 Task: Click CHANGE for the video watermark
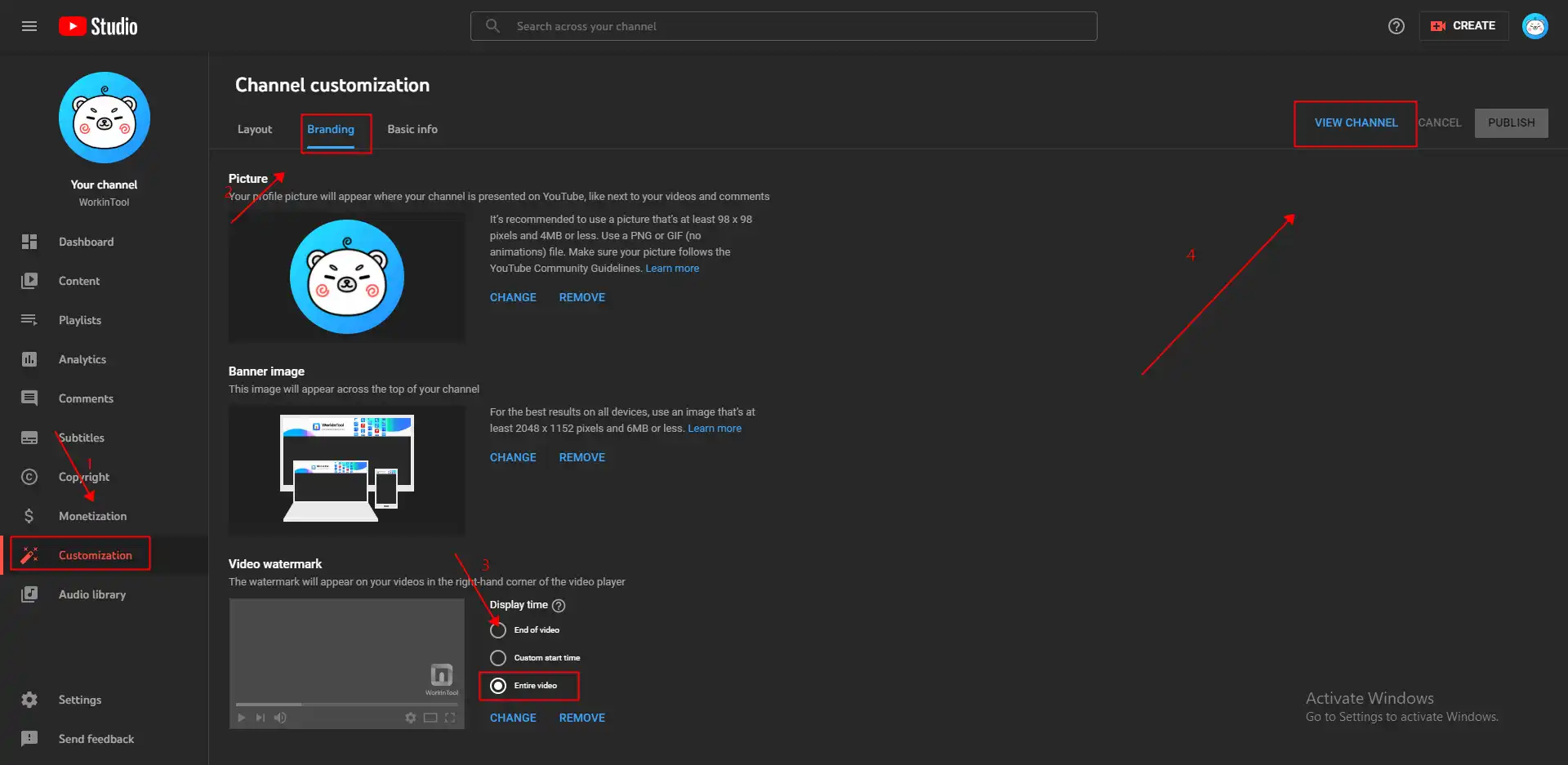tap(513, 718)
